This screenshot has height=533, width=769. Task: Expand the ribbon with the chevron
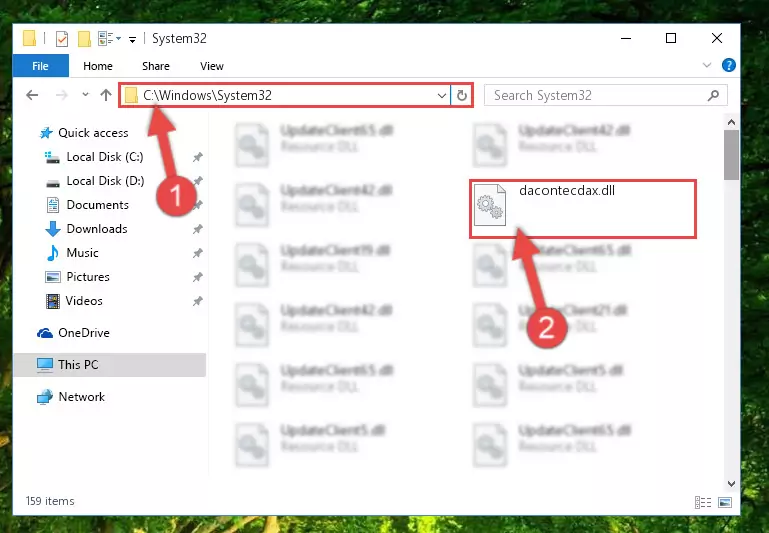click(707, 65)
